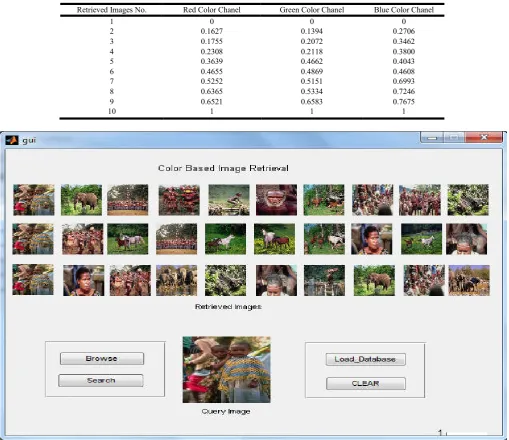Select the table value 0.4662
This screenshot has height=440, width=509.
[x=312, y=61]
